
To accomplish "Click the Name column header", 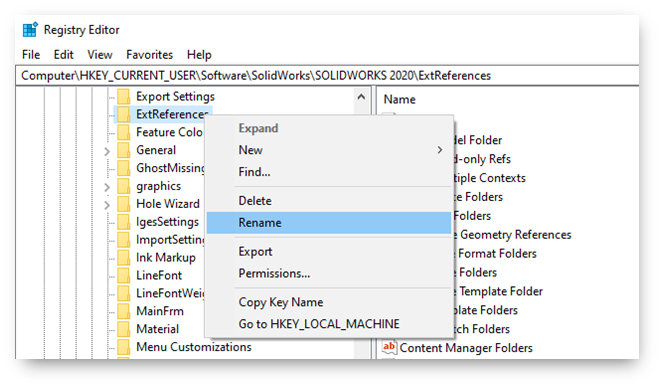I will (x=400, y=99).
